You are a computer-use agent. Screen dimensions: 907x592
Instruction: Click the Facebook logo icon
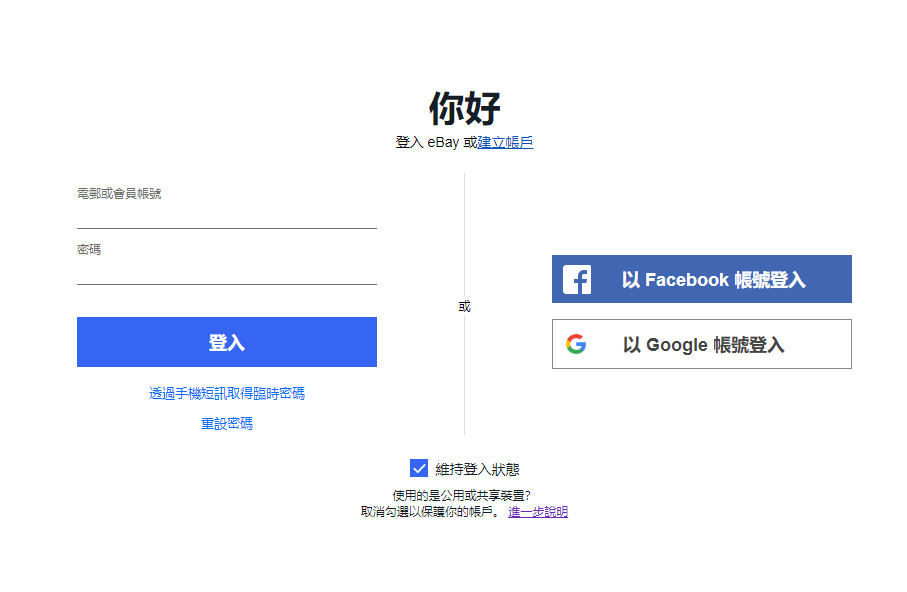pyautogui.click(x=577, y=280)
